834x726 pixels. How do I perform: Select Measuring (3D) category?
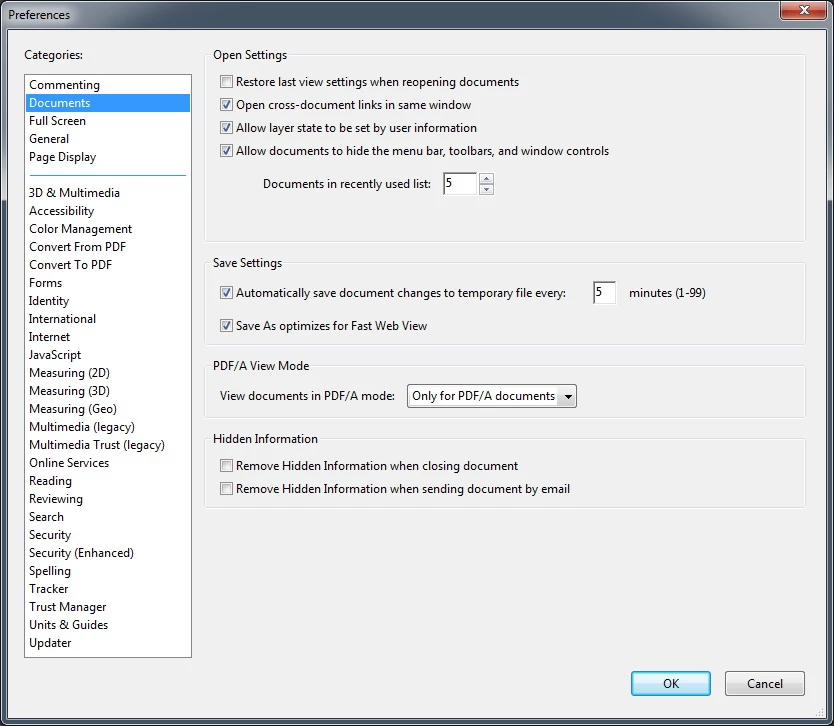coord(108,391)
